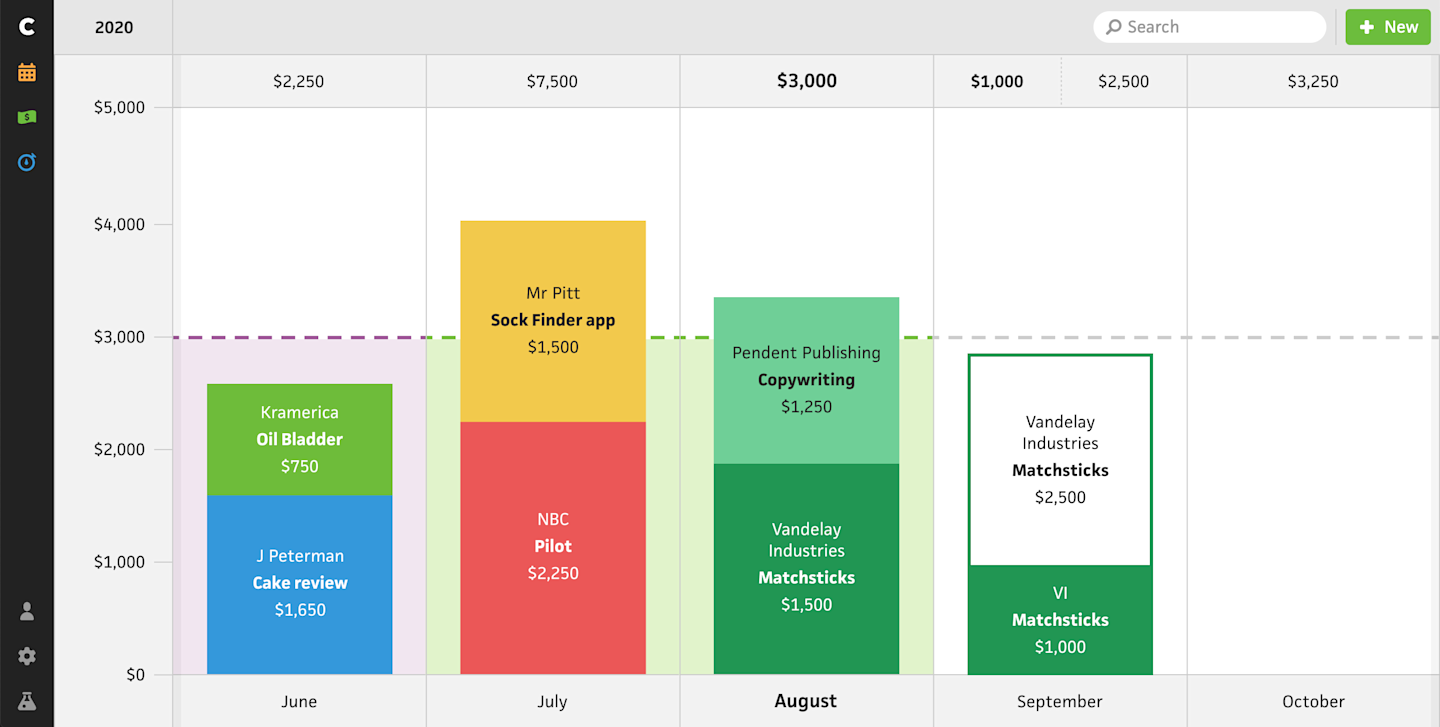
Task: Open the green money budget icon
Action: click(x=27, y=117)
